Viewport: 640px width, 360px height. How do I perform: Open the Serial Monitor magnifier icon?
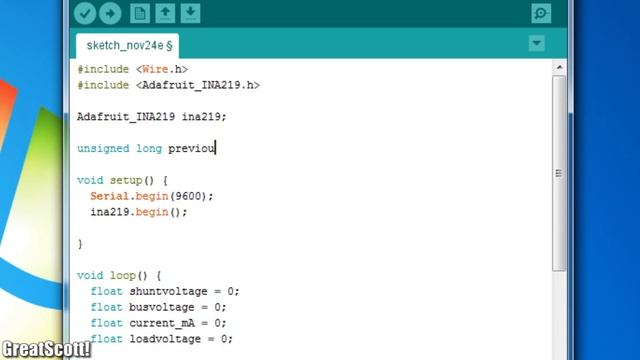(541, 13)
